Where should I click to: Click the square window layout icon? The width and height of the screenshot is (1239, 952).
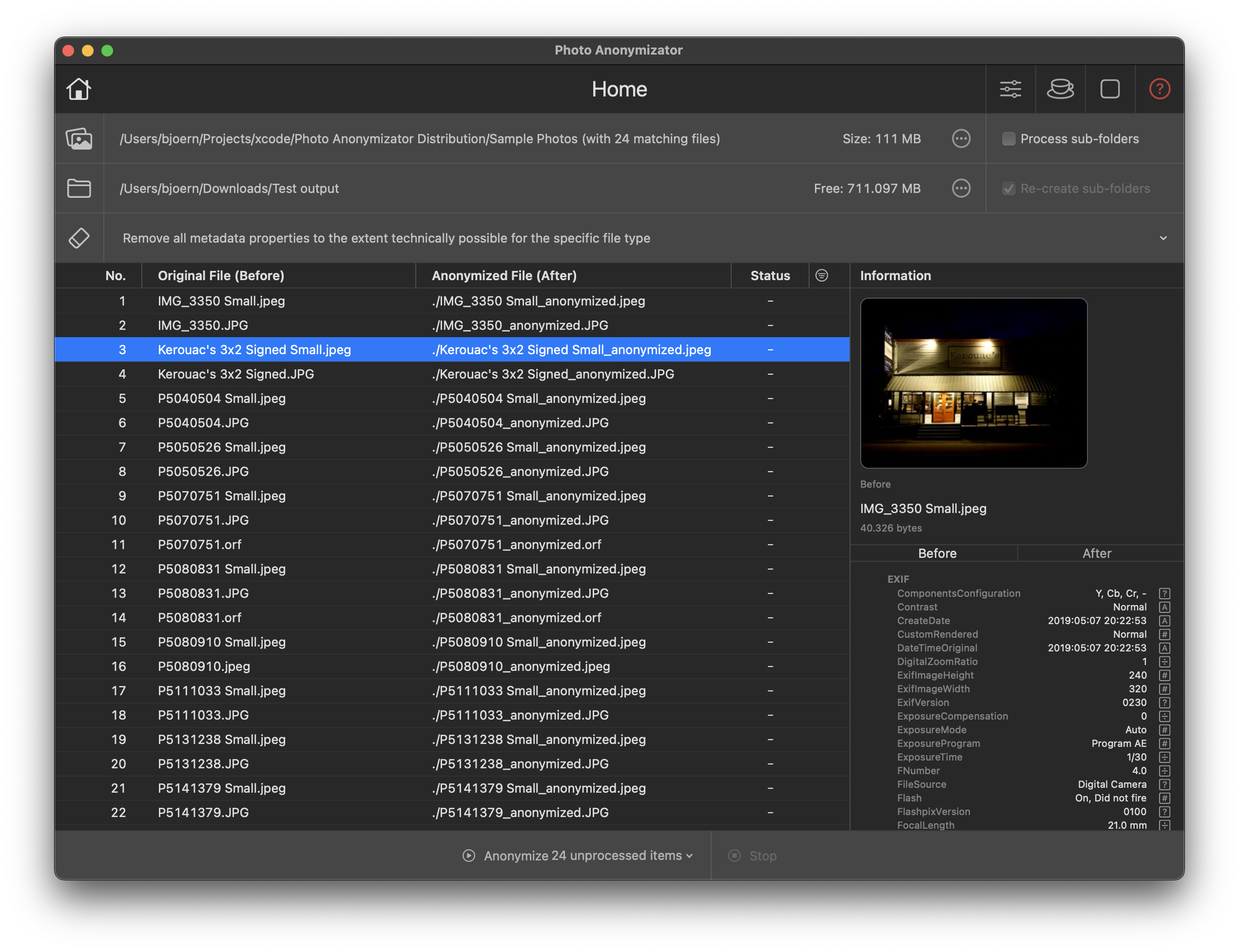(x=1110, y=89)
